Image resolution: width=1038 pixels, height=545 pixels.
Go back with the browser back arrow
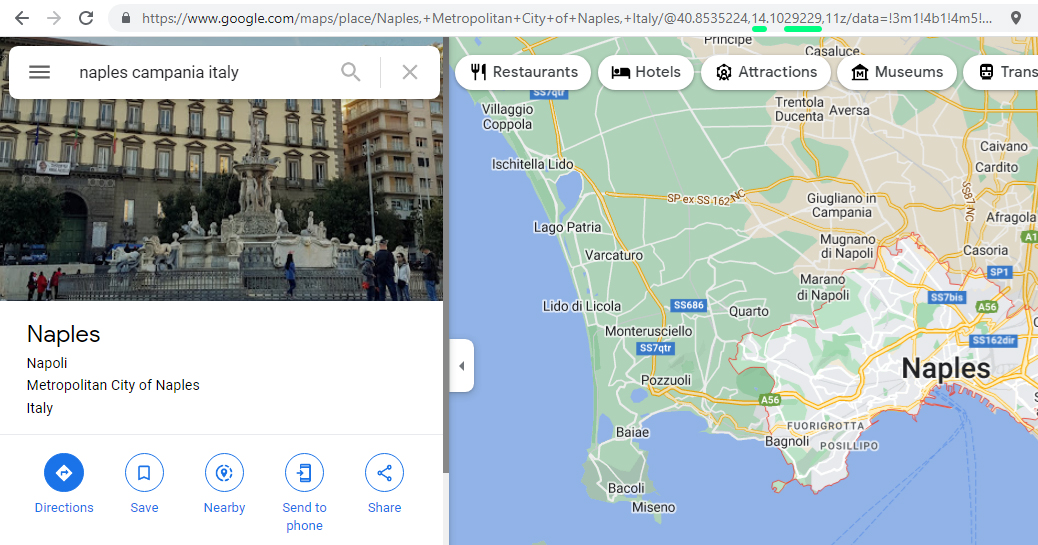pyautogui.click(x=22, y=18)
